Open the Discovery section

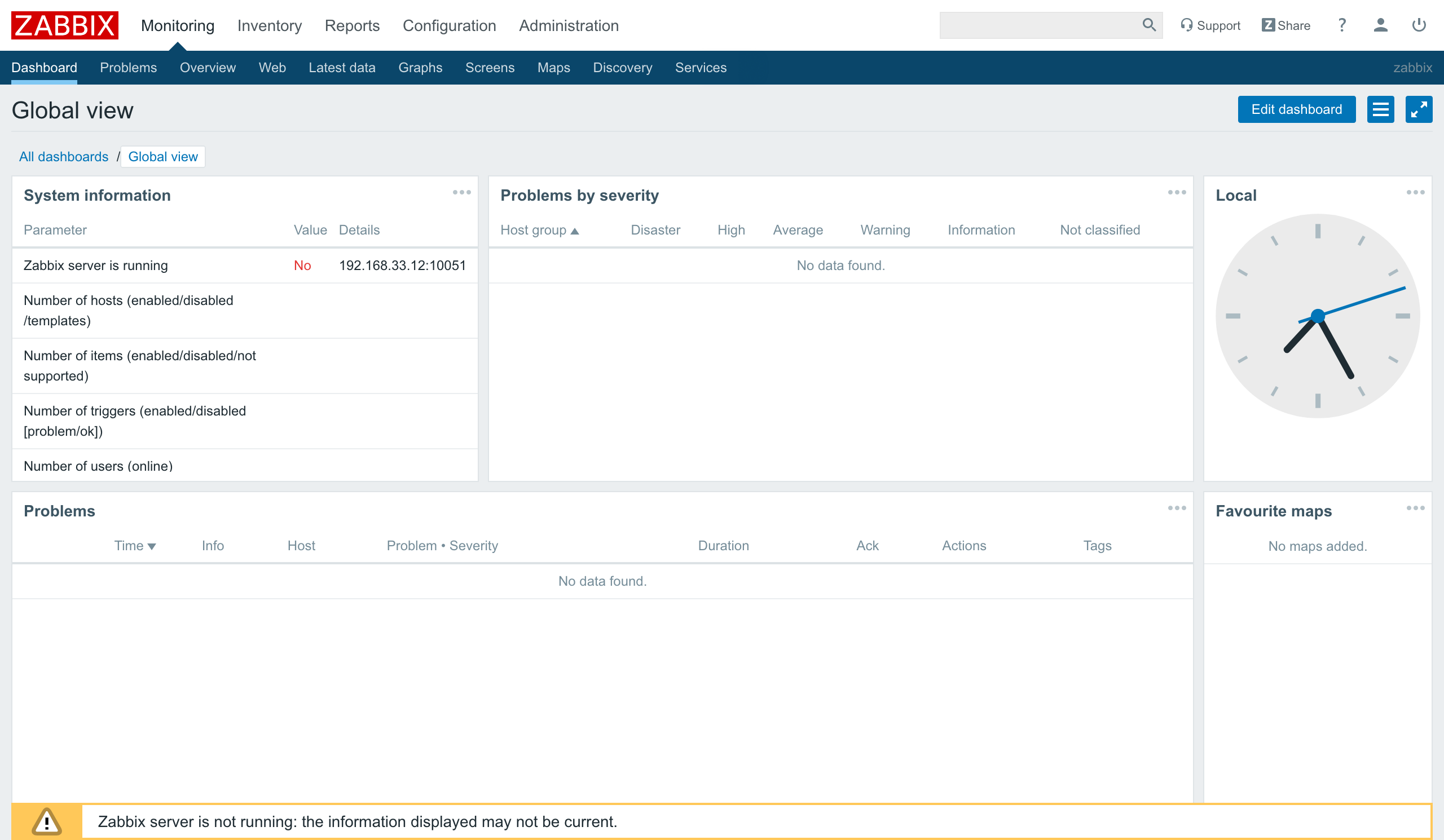pyautogui.click(x=622, y=68)
